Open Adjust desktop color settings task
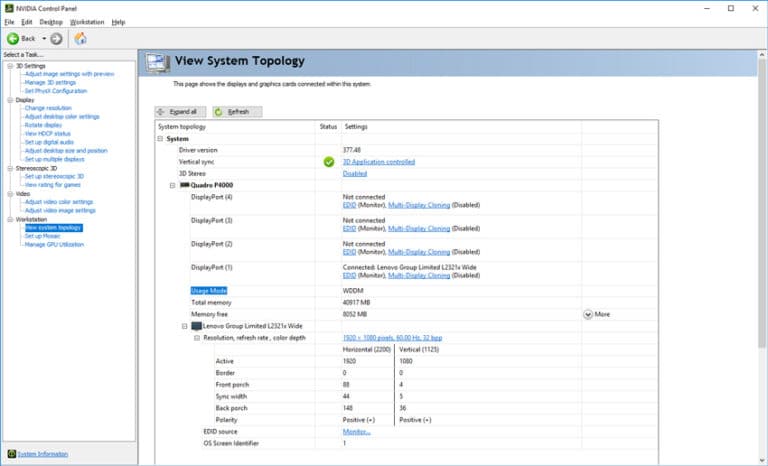Viewport: 768px width, 466px height. tap(62, 117)
